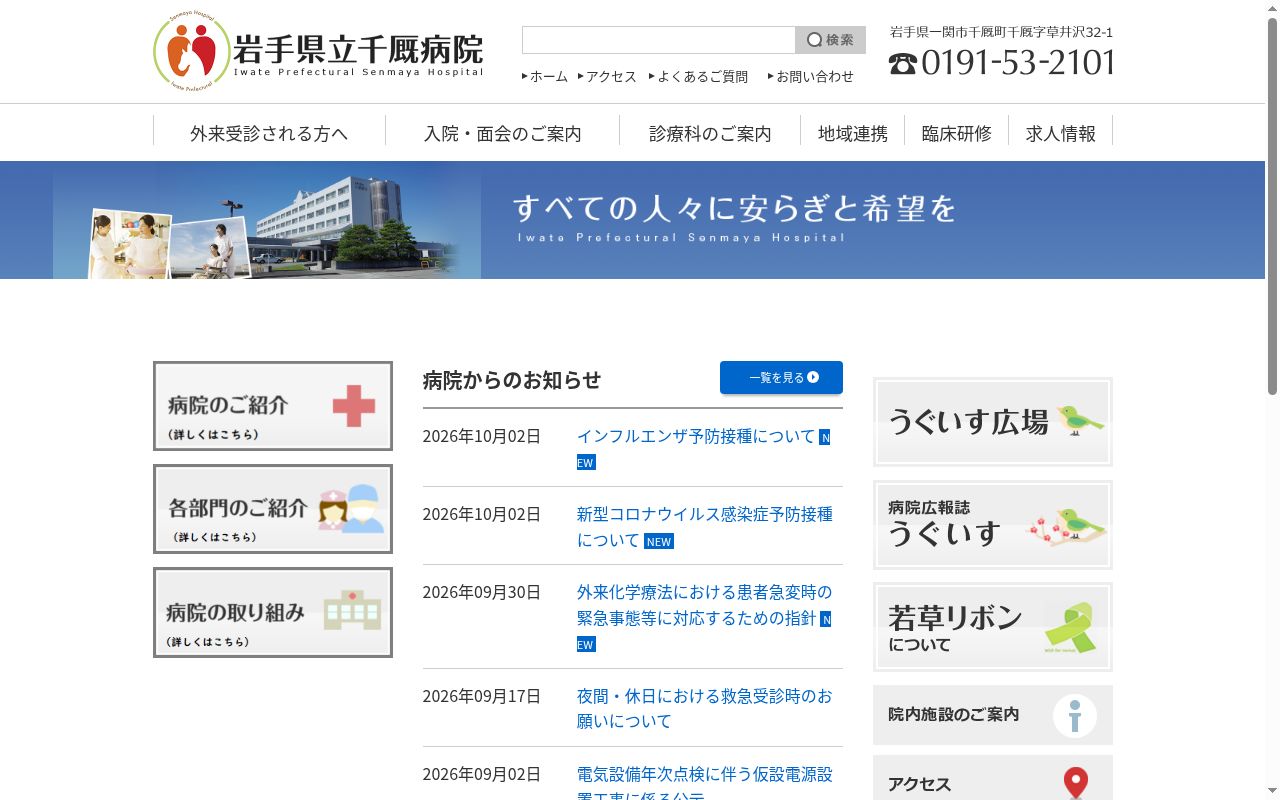Open 新型コロナウイルス感染症予防接種について notice

(x=704, y=527)
